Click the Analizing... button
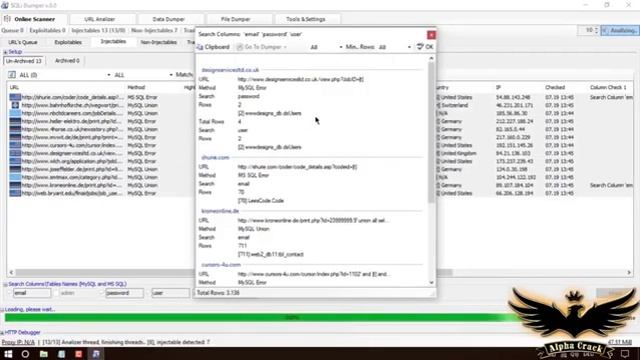The height and width of the screenshot is (360, 640). [620, 31]
